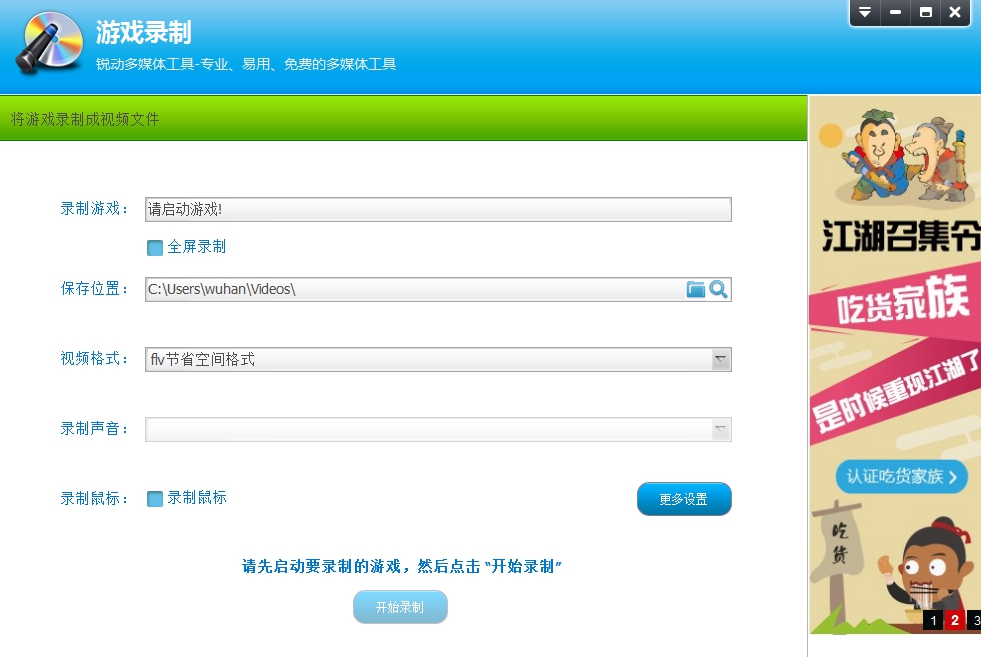Expand the 录制声音 sound source dropdown
Viewport: 981px width, 657px height.
pos(438,429)
